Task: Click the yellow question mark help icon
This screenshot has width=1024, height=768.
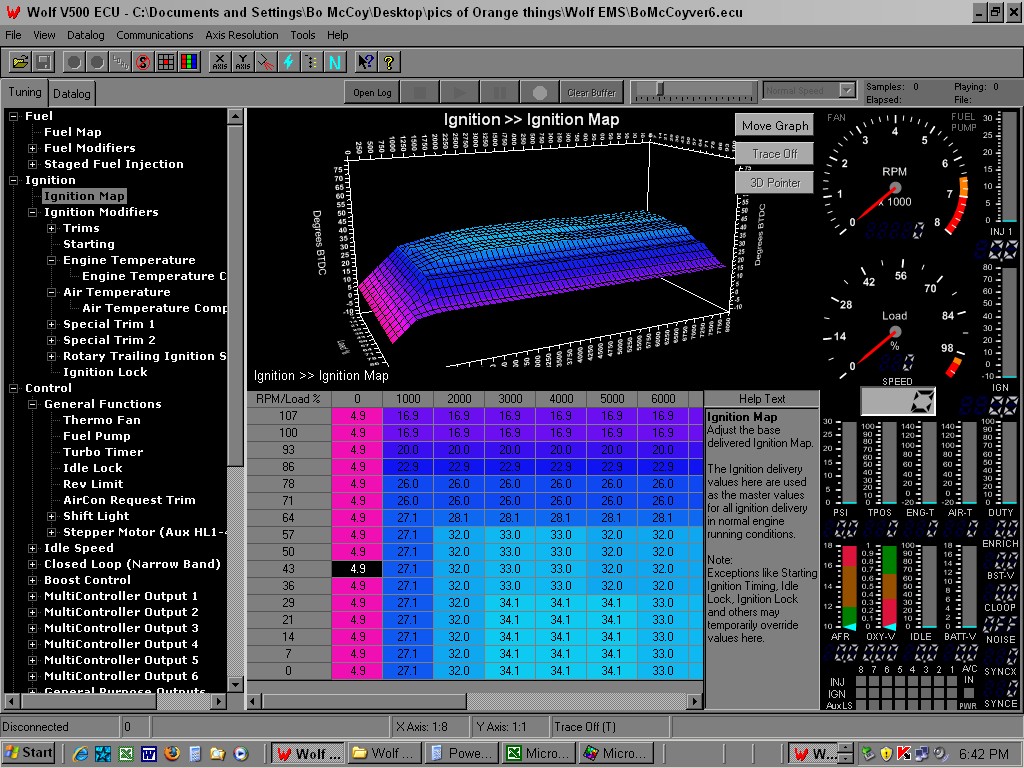Action: pyautogui.click(x=389, y=62)
